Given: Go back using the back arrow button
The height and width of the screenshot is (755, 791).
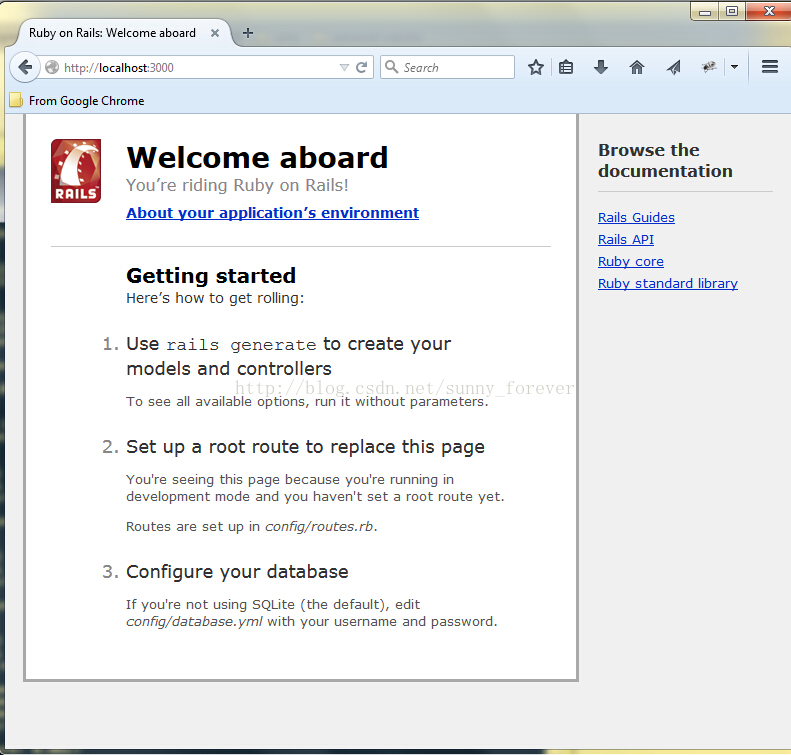Looking at the screenshot, I should [25, 67].
